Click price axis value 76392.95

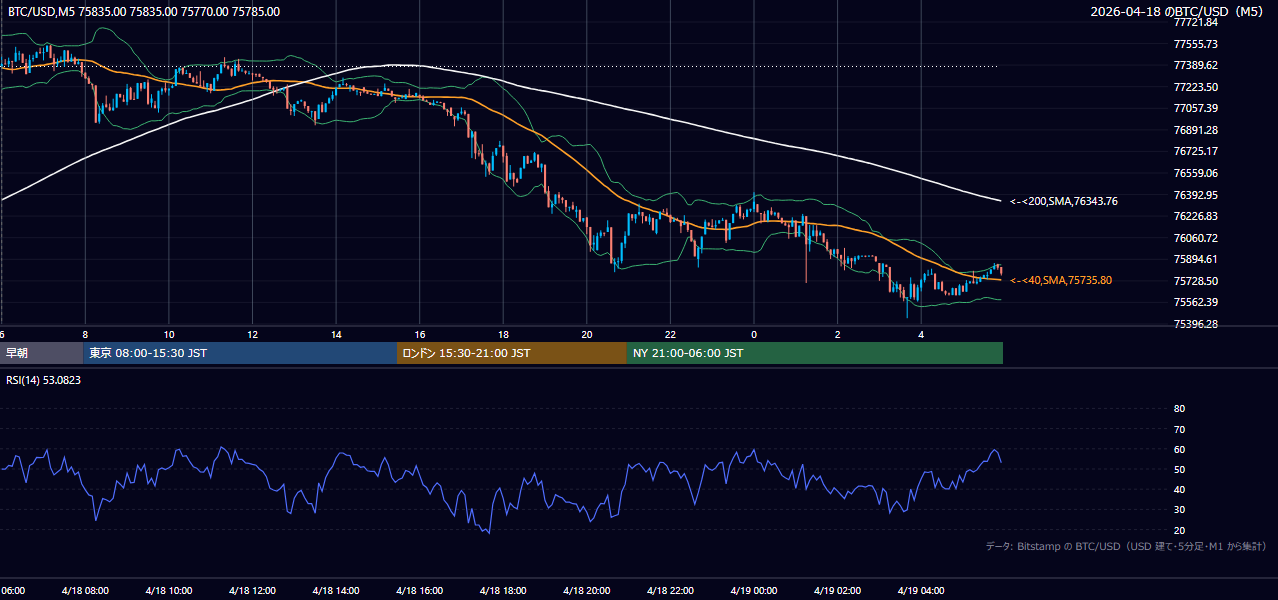coord(1196,195)
